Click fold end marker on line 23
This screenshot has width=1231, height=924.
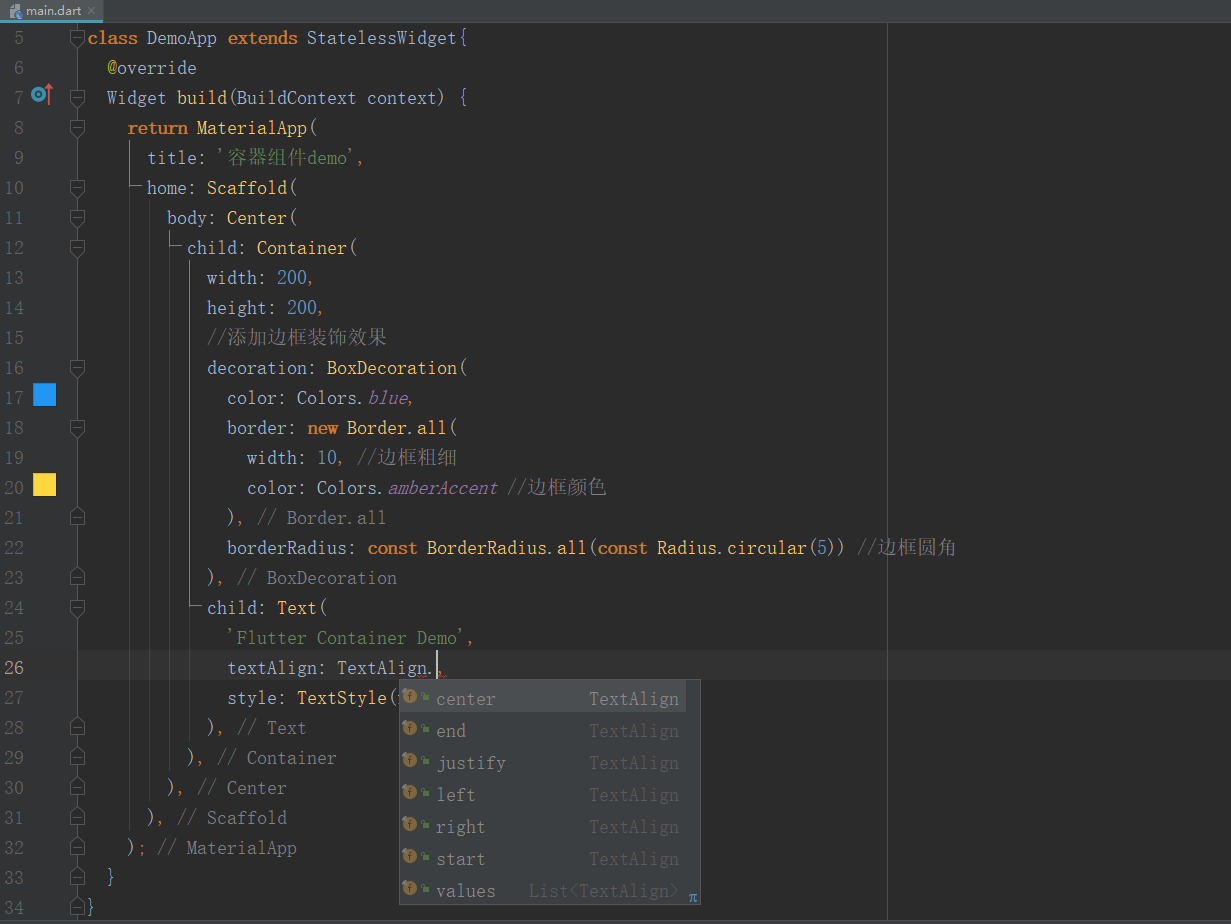tap(77, 578)
